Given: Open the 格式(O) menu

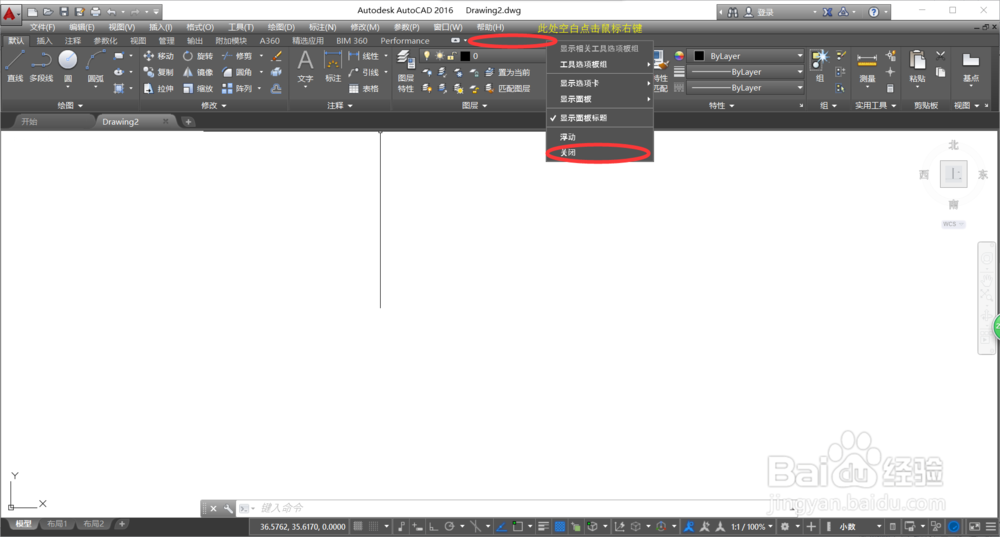Looking at the screenshot, I should click(200, 27).
